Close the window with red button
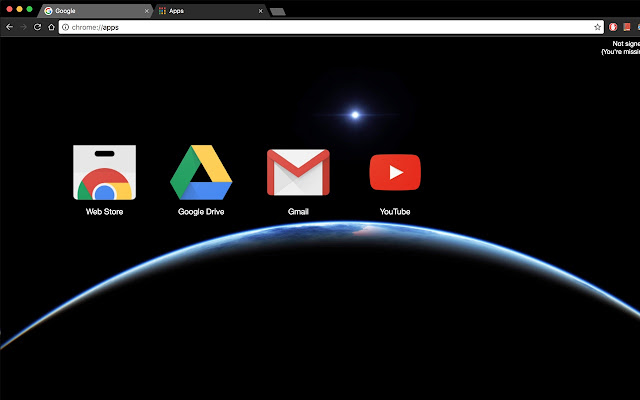 [9, 9]
